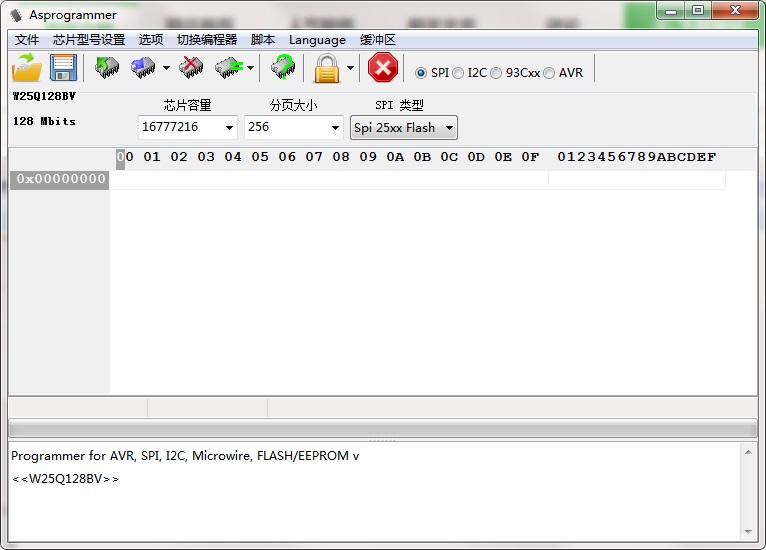Open a file with the folder icon

tap(27, 67)
